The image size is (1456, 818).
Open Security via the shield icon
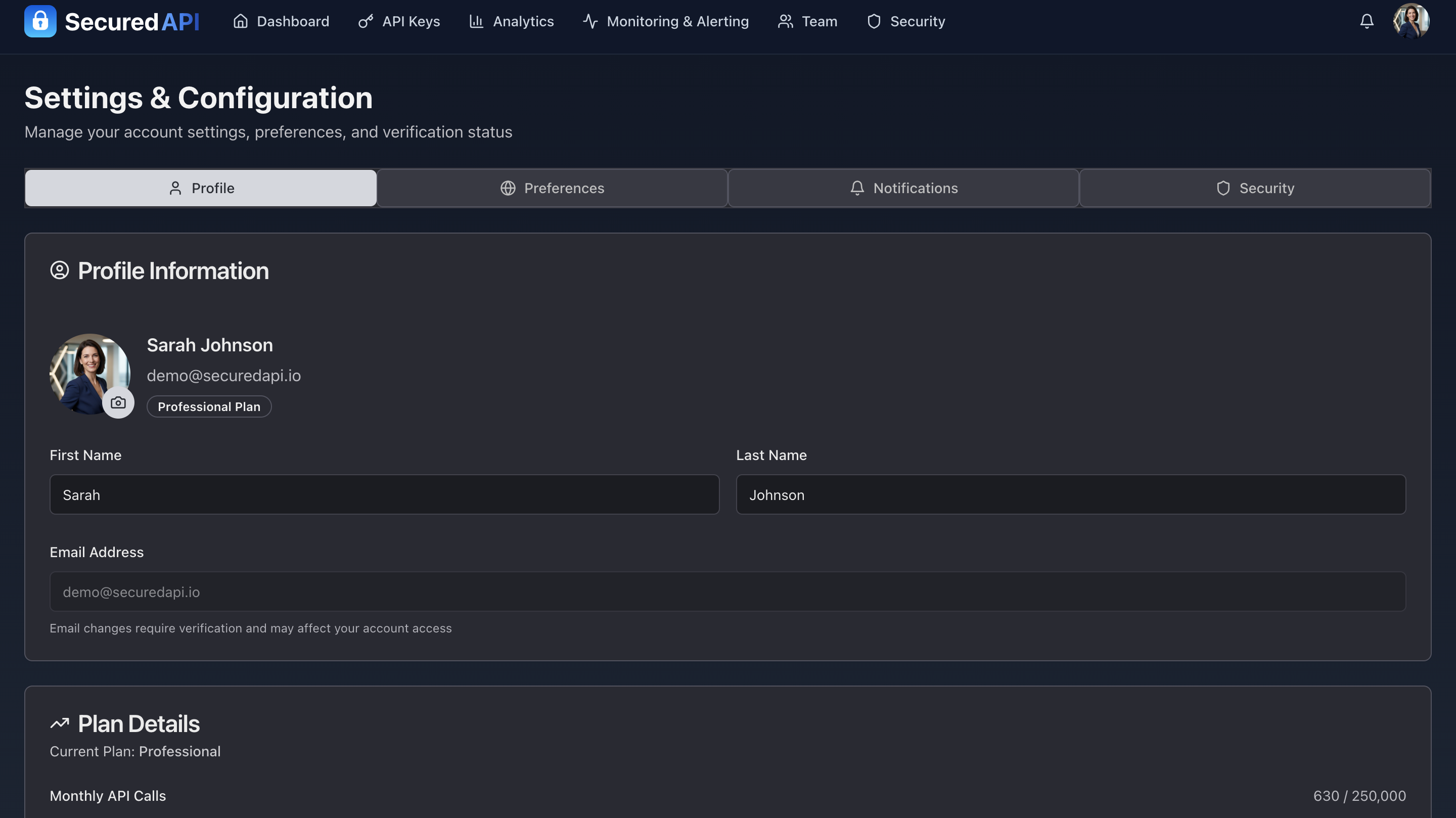(874, 21)
